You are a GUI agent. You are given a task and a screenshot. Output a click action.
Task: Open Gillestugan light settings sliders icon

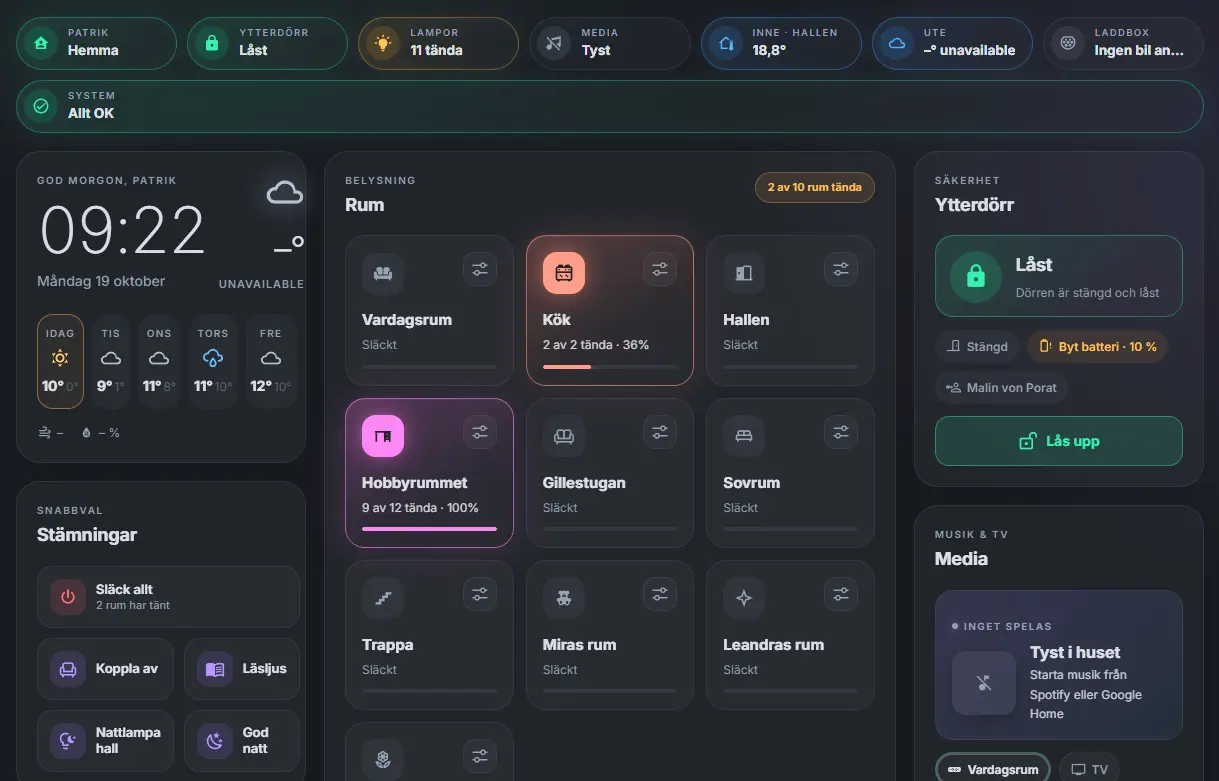[660, 432]
